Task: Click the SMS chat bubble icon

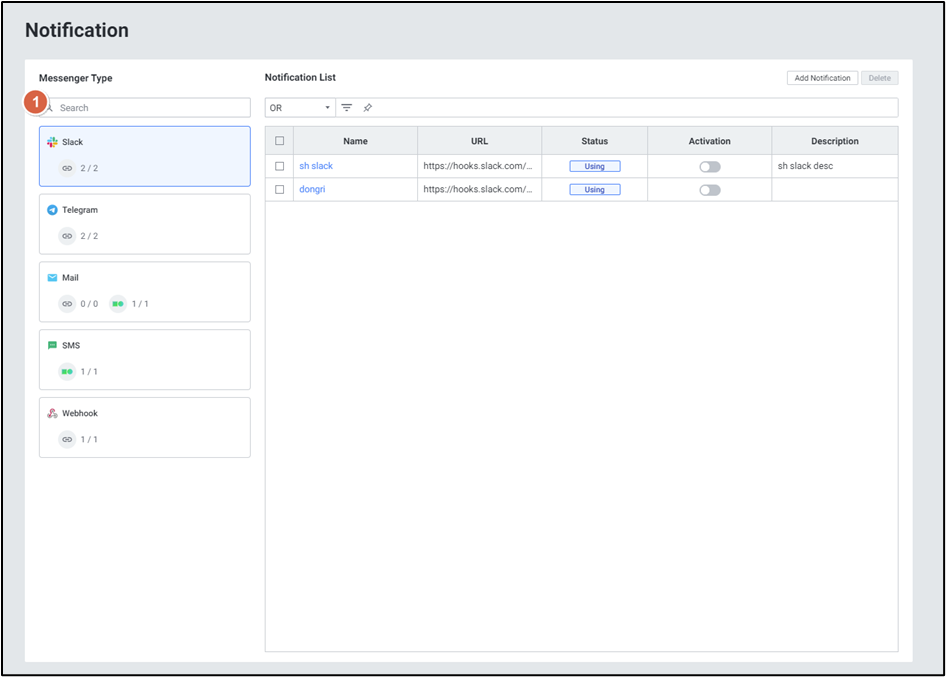Action: 52,346
